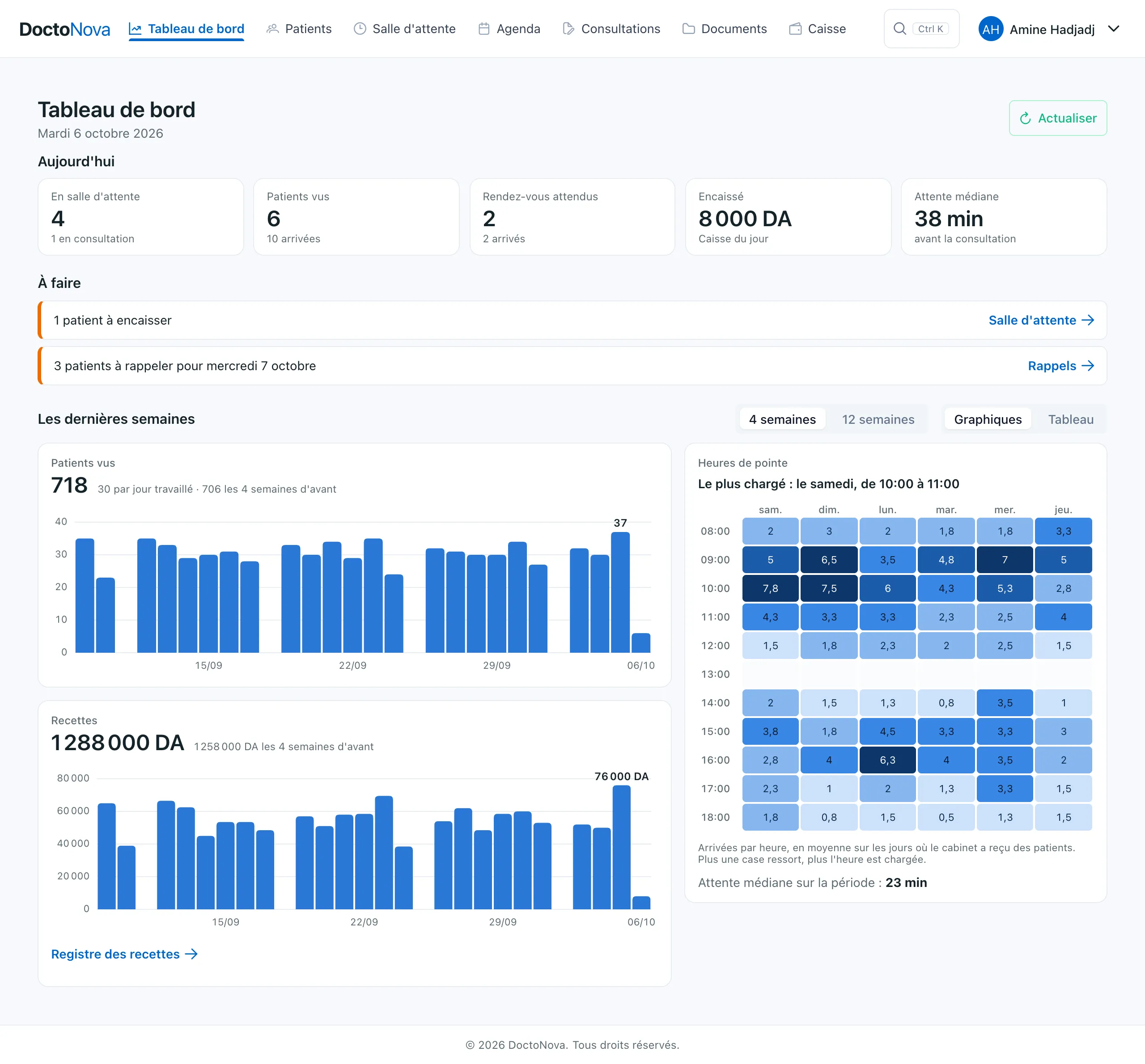This screenshot has width=1145, height=1064.
Task: Open the Agenda calendar icon
Action: tap(484, 29)
